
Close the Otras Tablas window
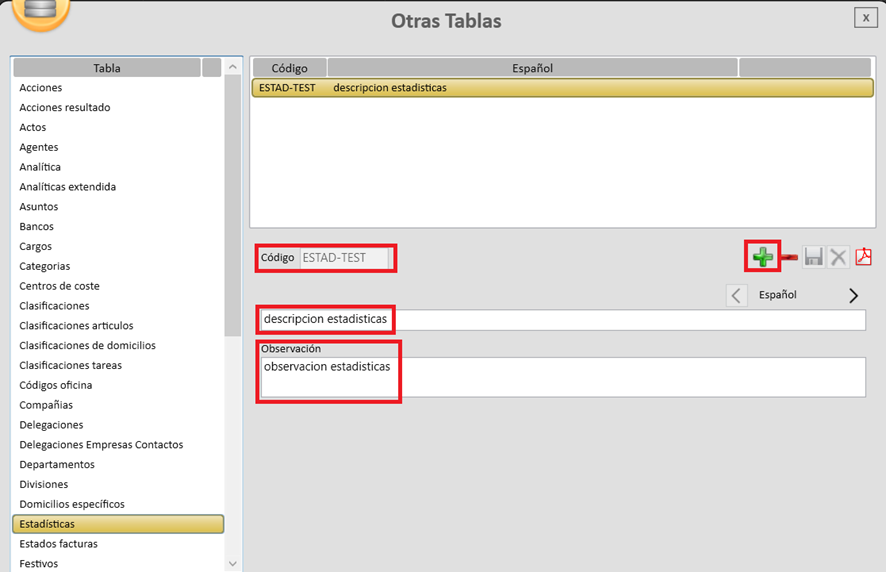tap(865, 18)
